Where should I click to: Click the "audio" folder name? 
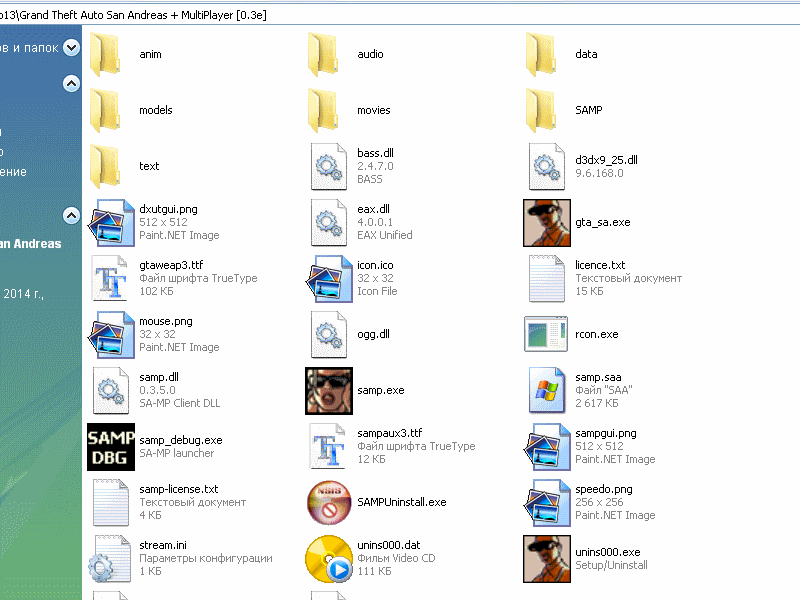[x=370, y=54]
